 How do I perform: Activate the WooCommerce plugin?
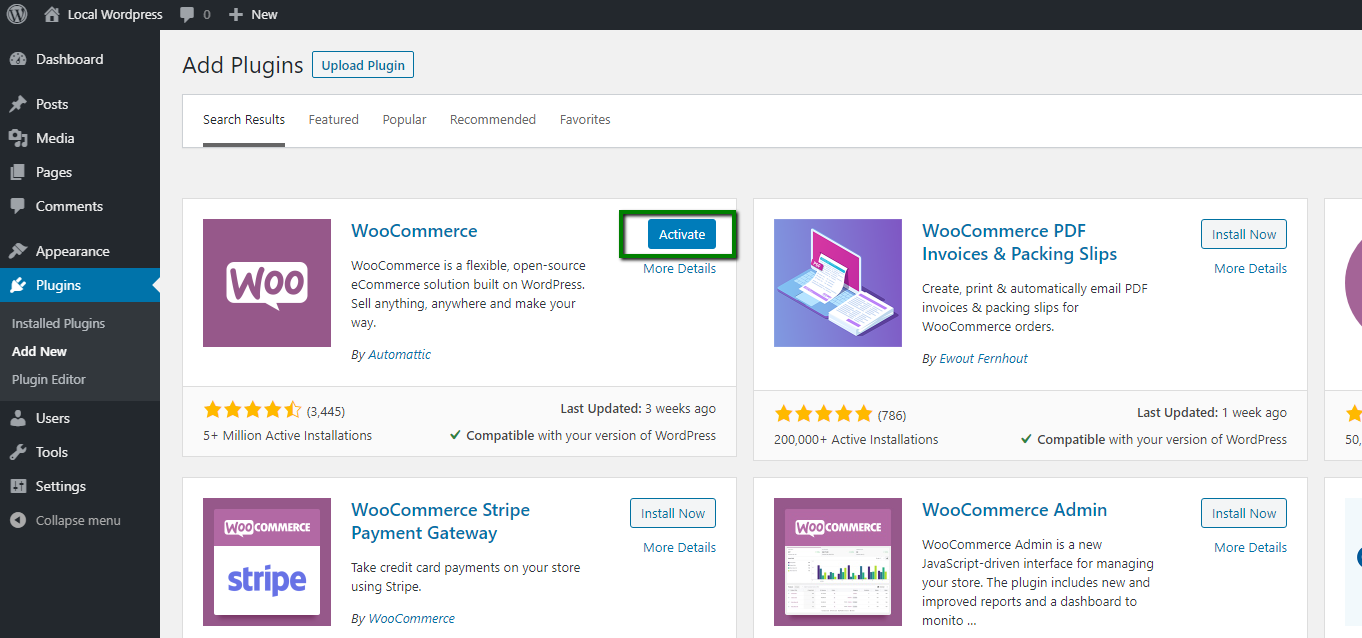coord(682,234)
